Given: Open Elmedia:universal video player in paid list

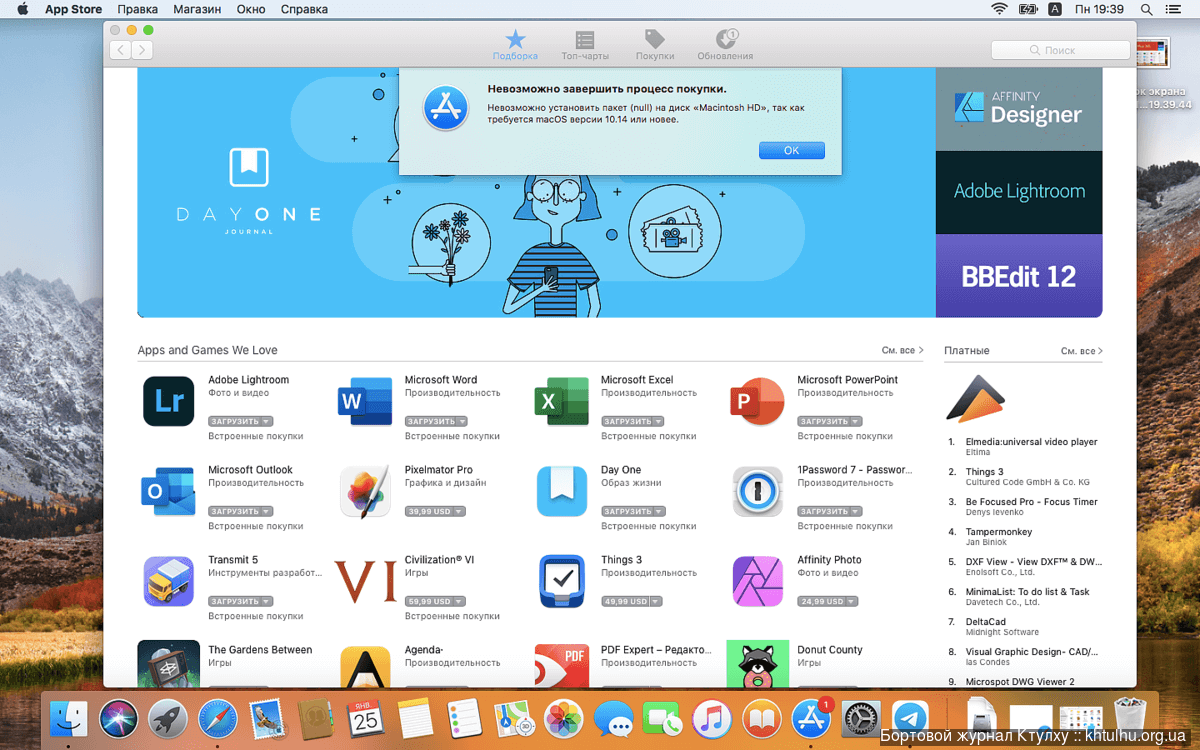Looking at the screenshot, I should [1031, 442].
